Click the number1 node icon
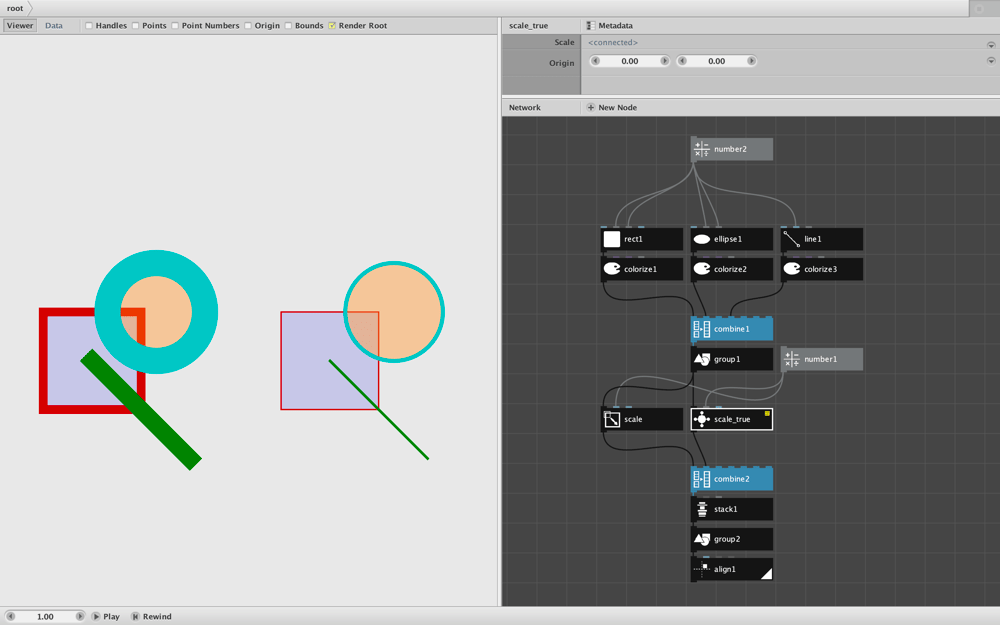The height and width of the screenshot is (625, 1000). pyautogui.click(x=791, y=359)
